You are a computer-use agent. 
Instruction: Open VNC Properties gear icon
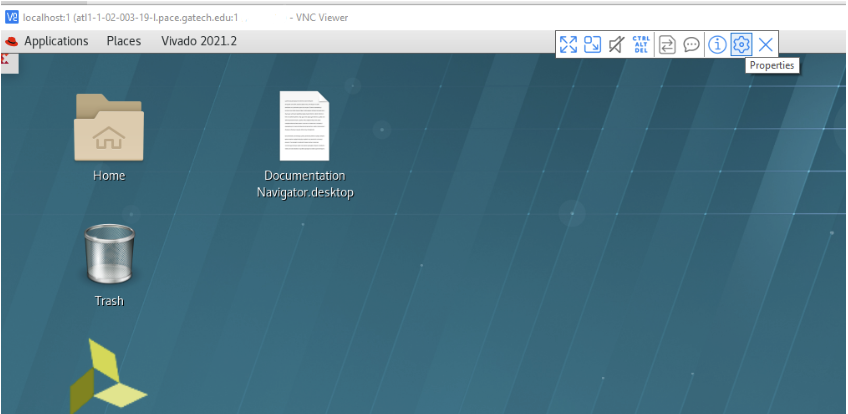click(x=741, y=44)
